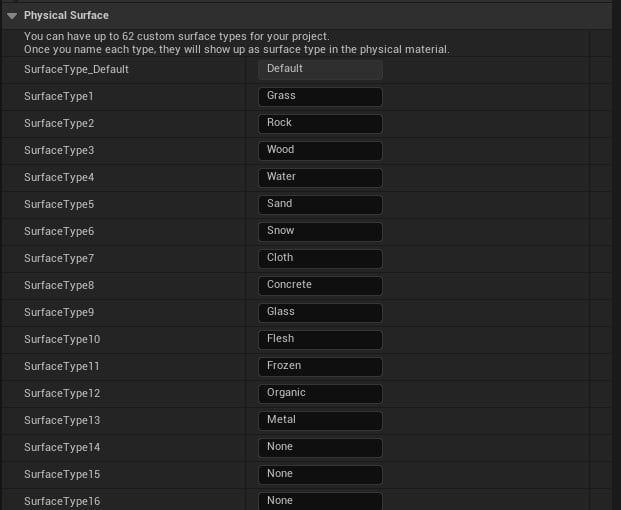Edit the Flesh surface name field

click(x=320, y=339)
